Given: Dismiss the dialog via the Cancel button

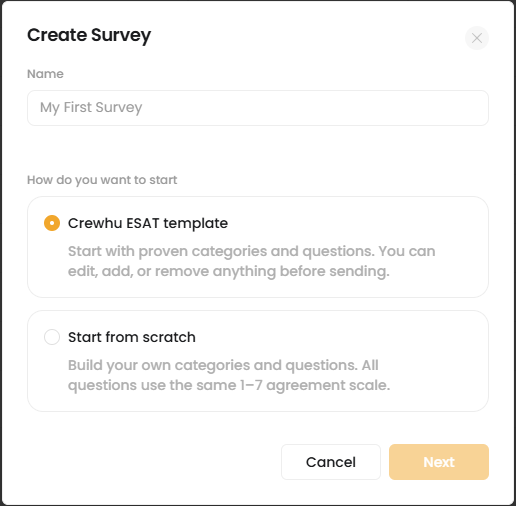Looking at the screenshot, I should click(331, 462).
